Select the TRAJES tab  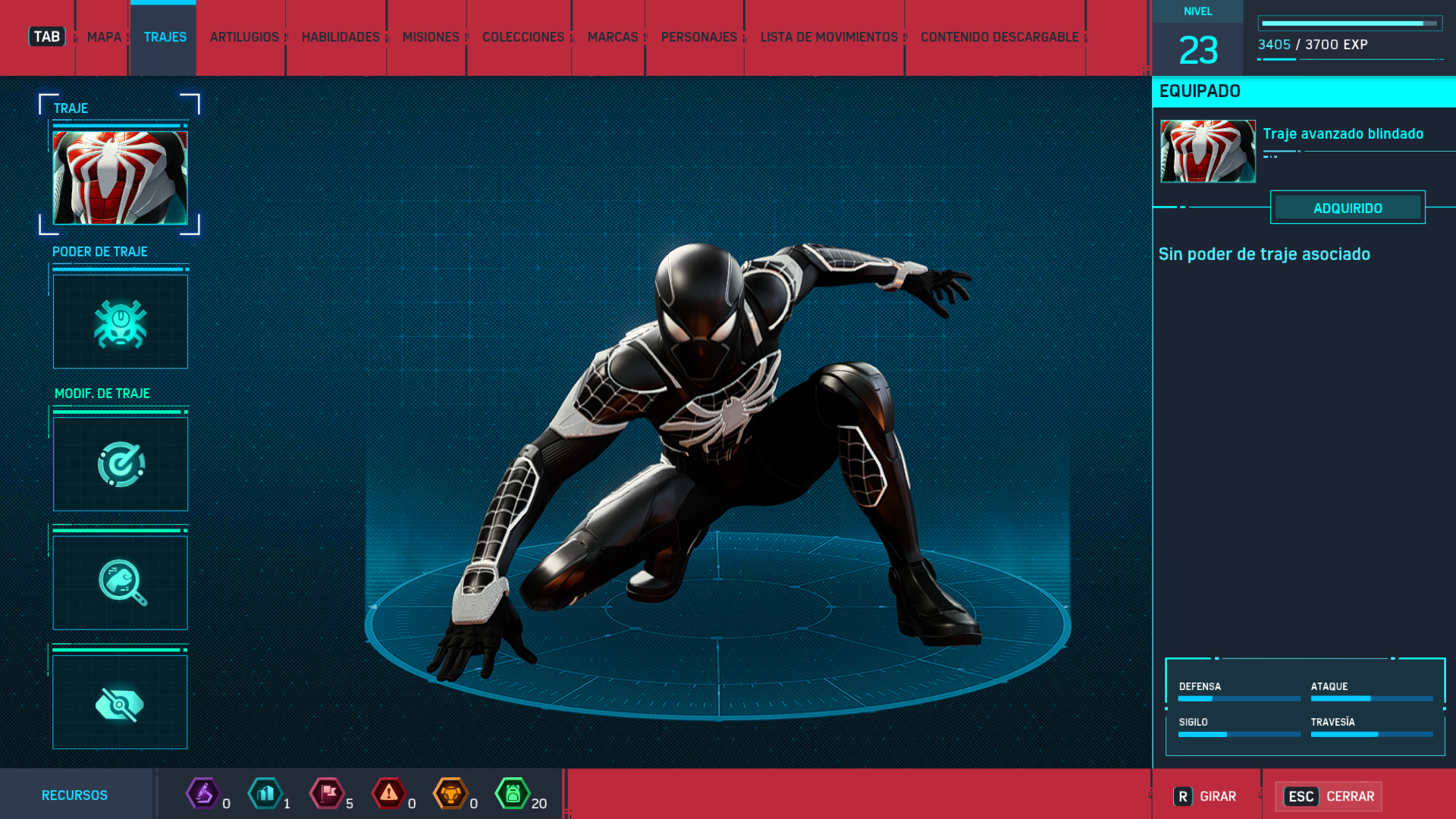tap(165, 37)
